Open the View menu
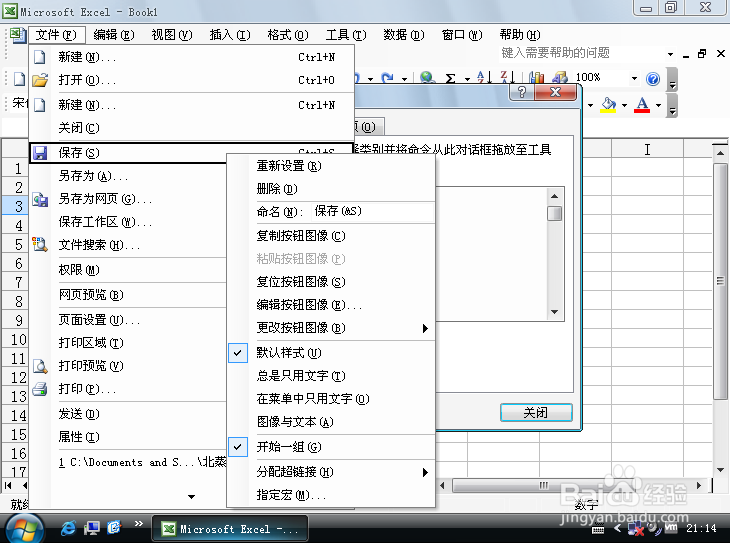 tap(172, 35)
